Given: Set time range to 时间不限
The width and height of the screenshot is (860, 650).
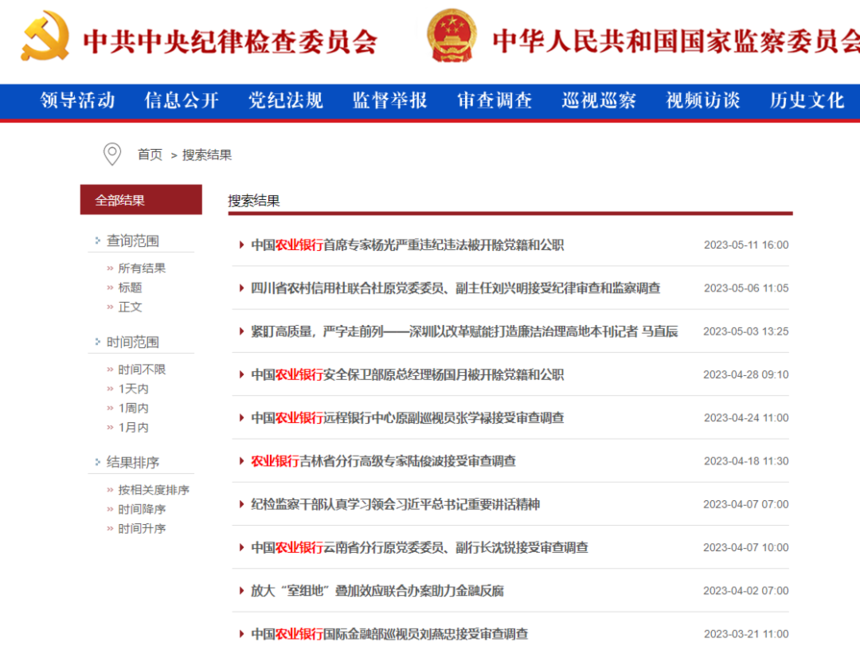Looking at the screenshot, I should point(142,369).
